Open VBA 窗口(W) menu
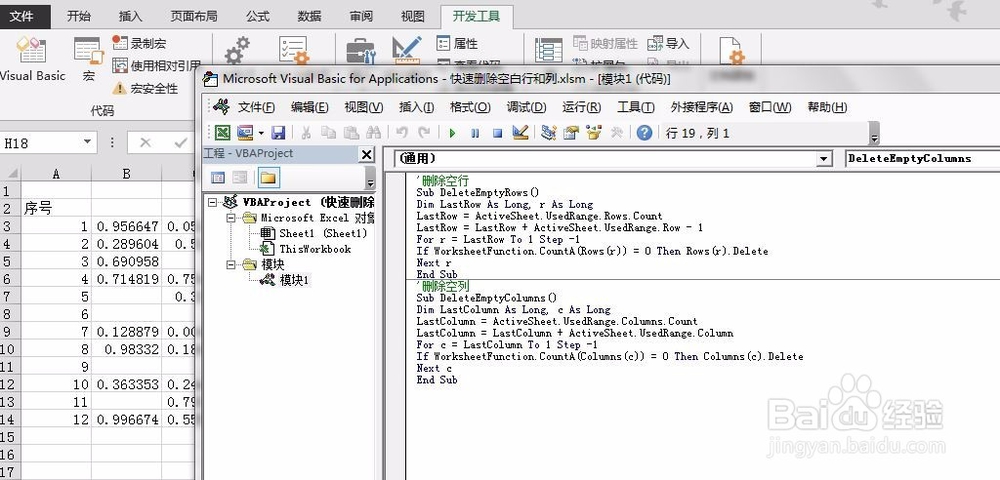 pyautogui.click(x=770, y=107)
